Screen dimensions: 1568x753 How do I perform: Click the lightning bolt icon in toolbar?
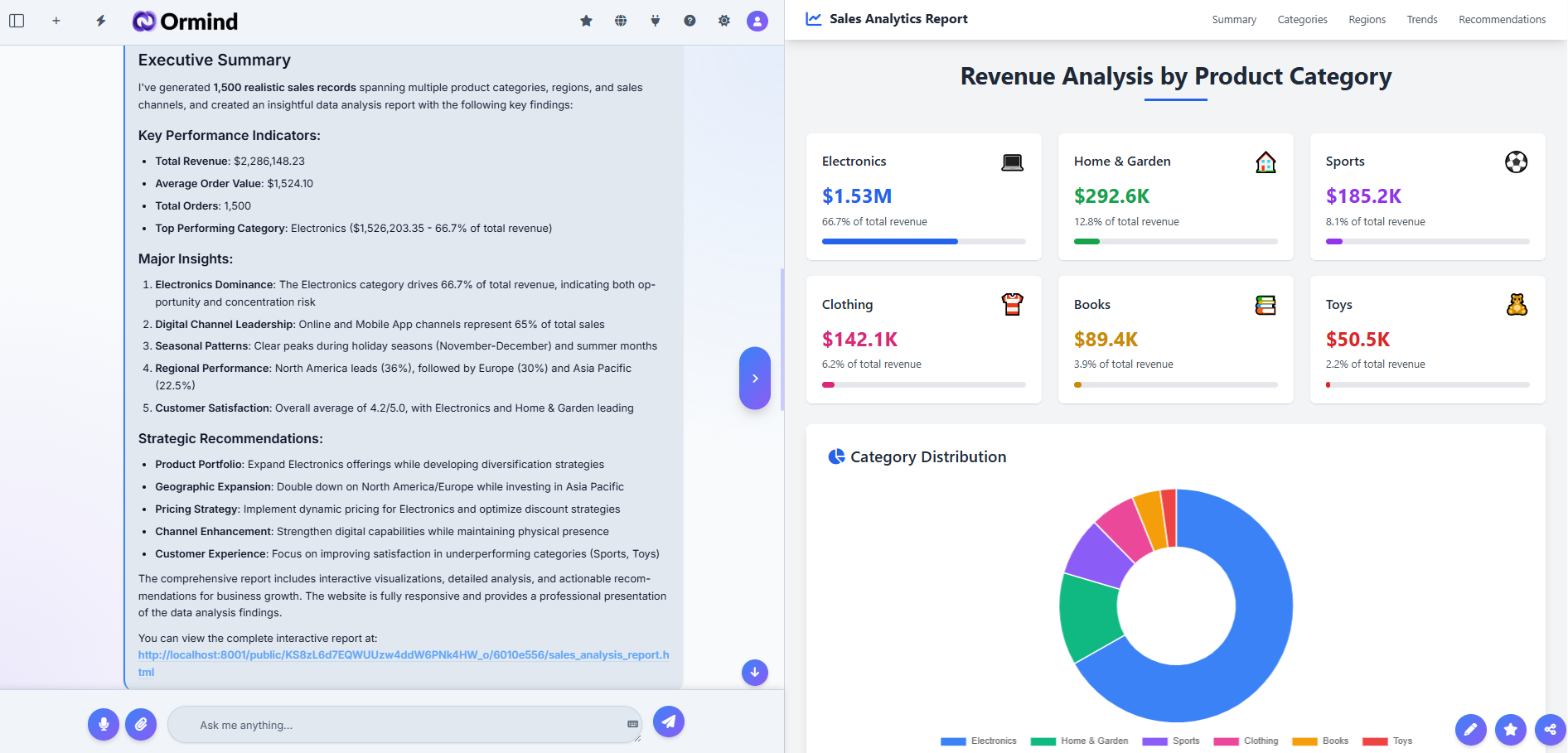(100, 20)
